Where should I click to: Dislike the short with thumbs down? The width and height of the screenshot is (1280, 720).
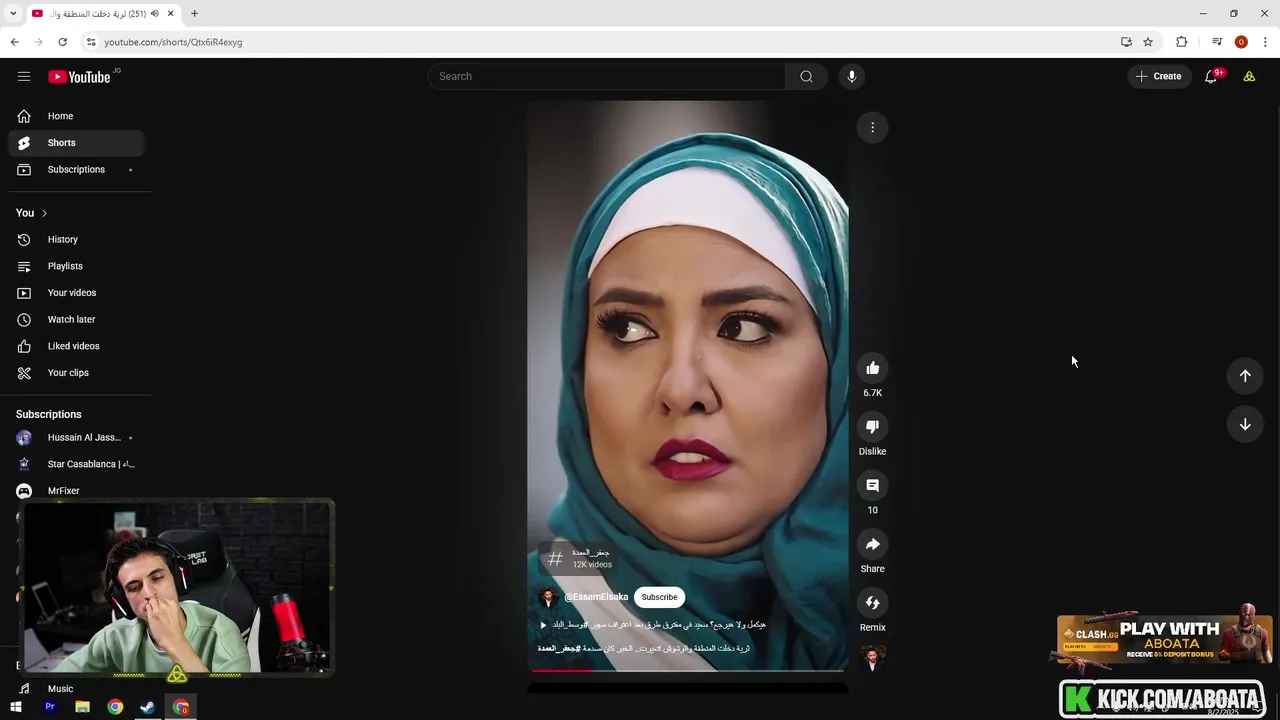pyautogui.click(x=872, y=427)
